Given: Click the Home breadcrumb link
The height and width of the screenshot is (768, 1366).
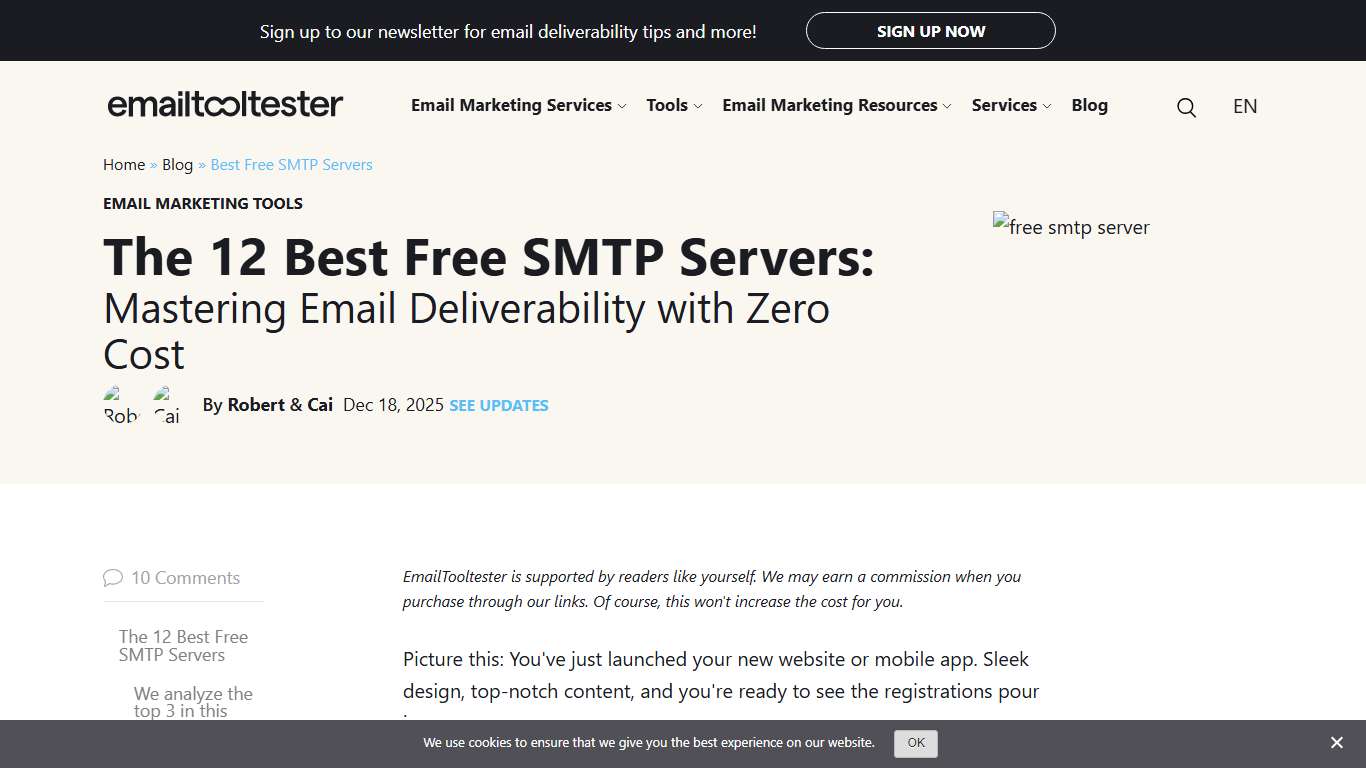Looking at the screenshot, I should [123, 164].
